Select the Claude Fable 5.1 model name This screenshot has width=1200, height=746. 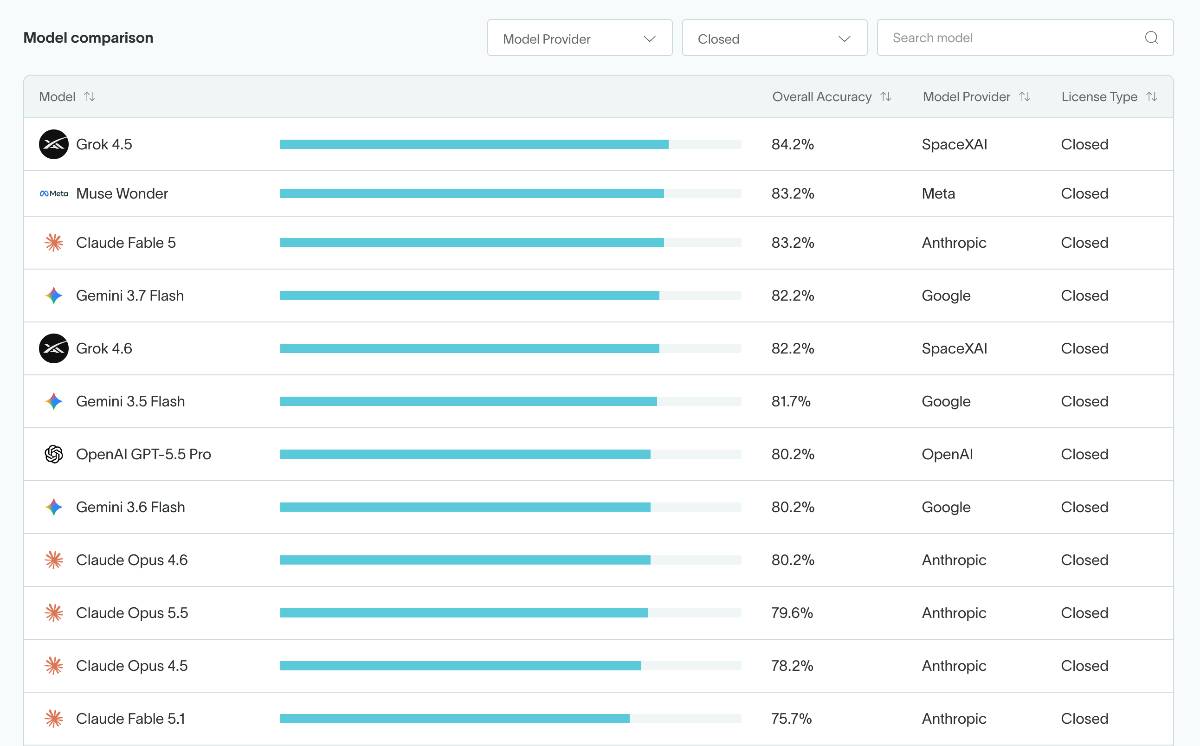coord(130,719)
